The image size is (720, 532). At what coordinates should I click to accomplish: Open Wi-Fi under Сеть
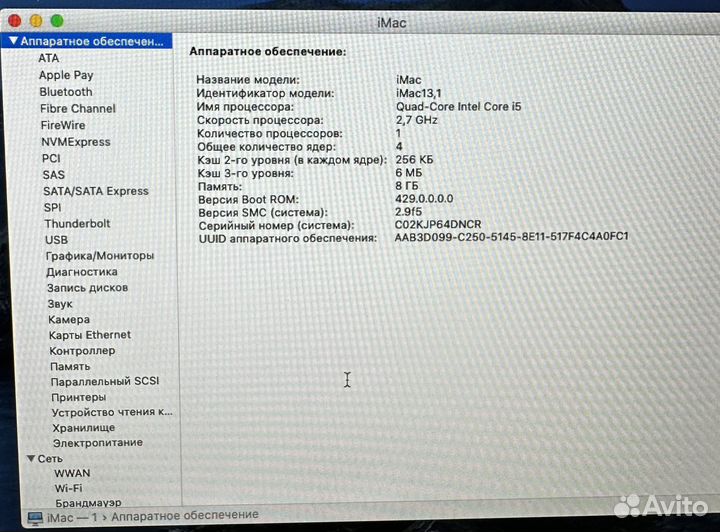click(x=68, y=488)
